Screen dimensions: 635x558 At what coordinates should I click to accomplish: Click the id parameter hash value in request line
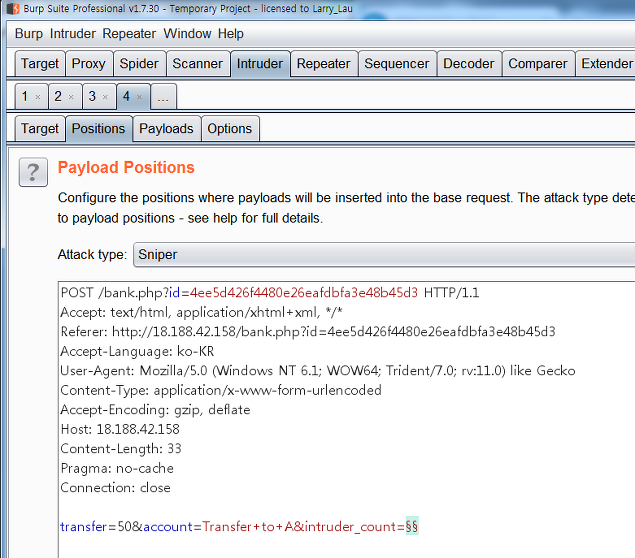(x=304, y=292)
